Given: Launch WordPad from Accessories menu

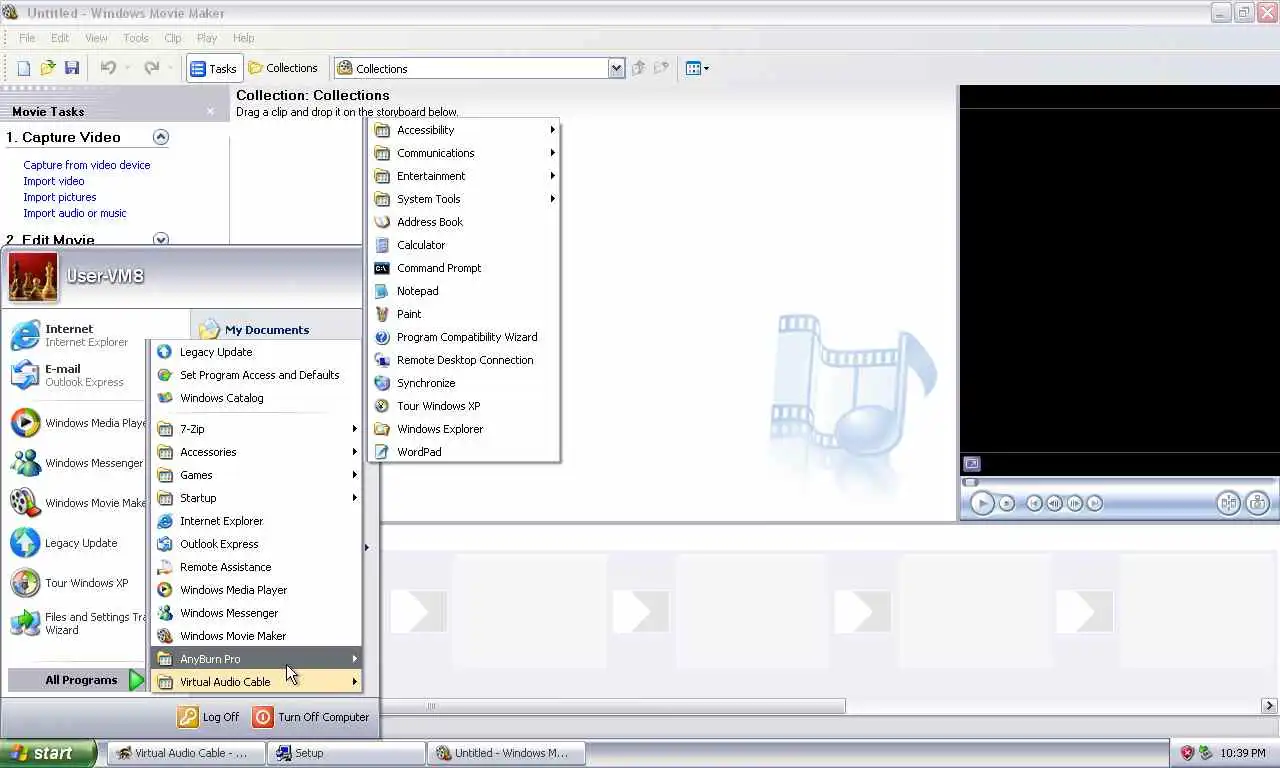Looking at the screenshot, I should point(464,452).
